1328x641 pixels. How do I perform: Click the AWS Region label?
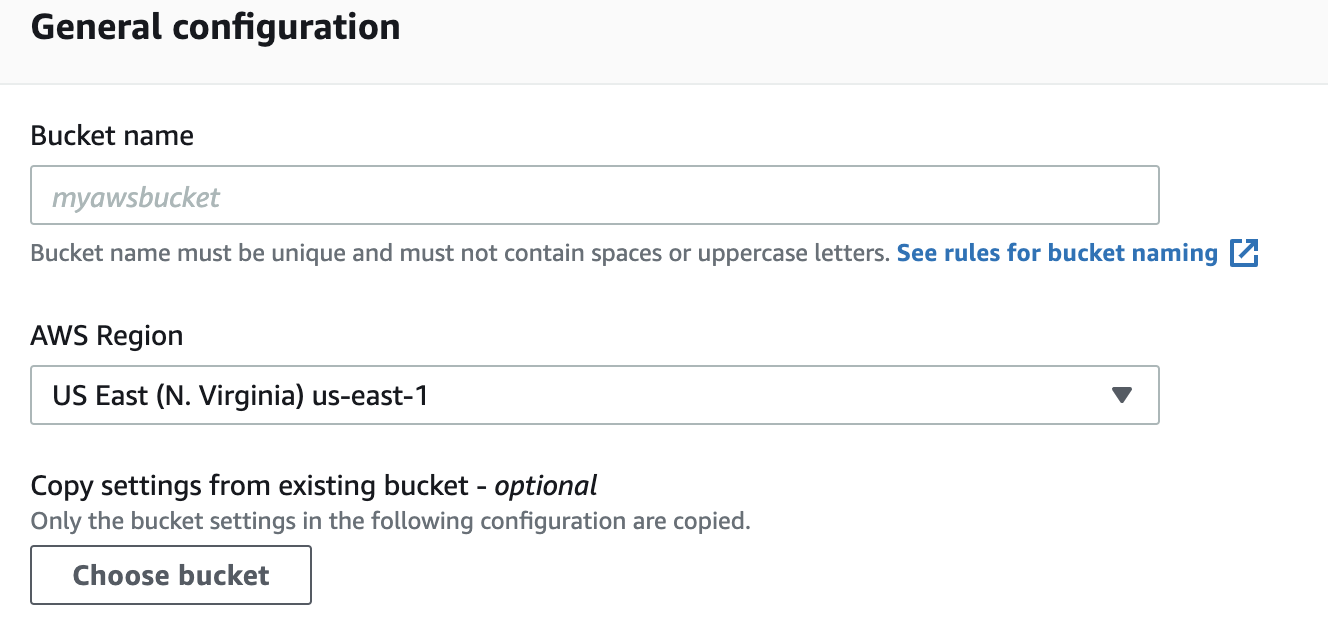coord(107,336)
